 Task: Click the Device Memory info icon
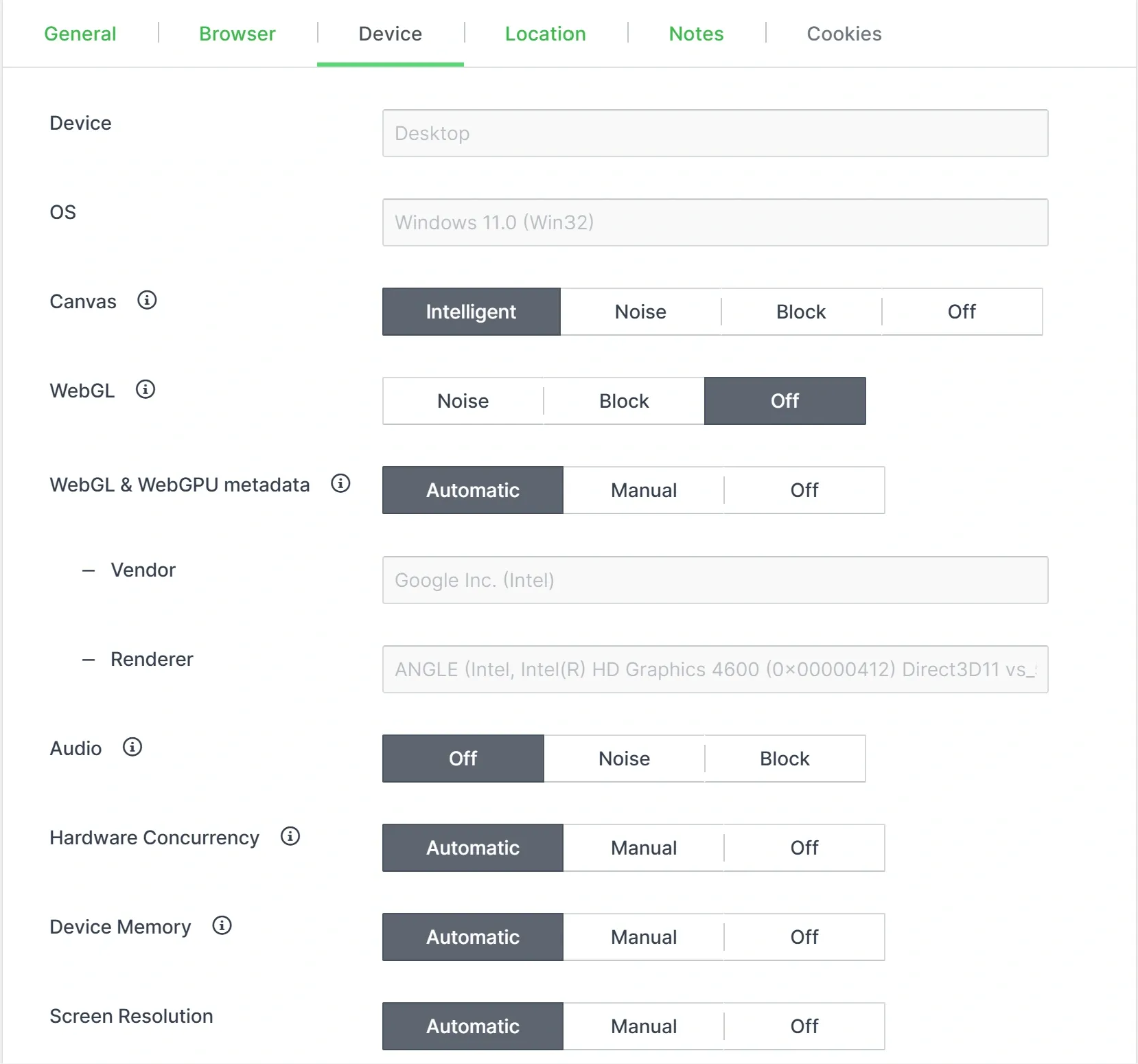click(x=221, y=925)
